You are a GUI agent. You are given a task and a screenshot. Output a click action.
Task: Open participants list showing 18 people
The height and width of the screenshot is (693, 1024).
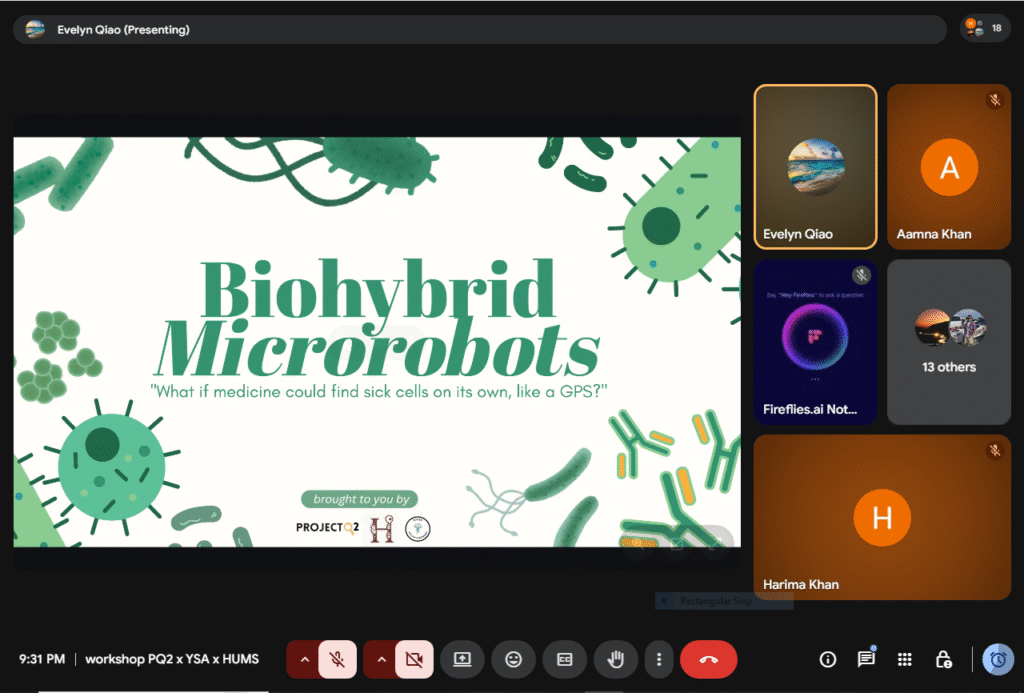(984, 29)
